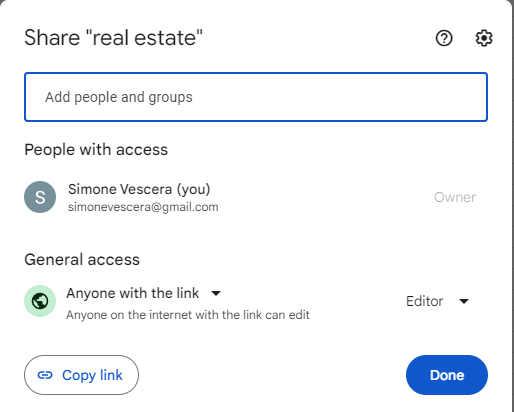
Task: Open the Editor role dropdown
Action: coord(438,301)
